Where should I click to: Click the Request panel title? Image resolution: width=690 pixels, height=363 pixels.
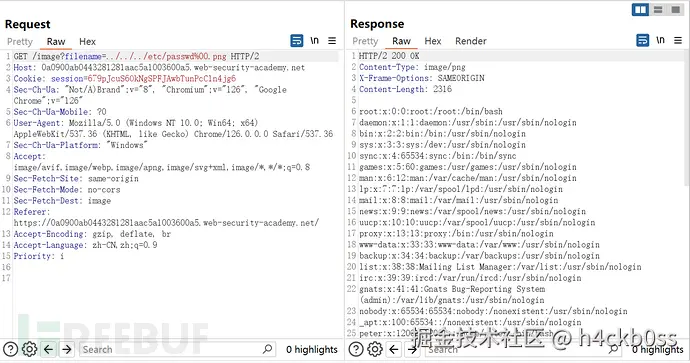27,24
